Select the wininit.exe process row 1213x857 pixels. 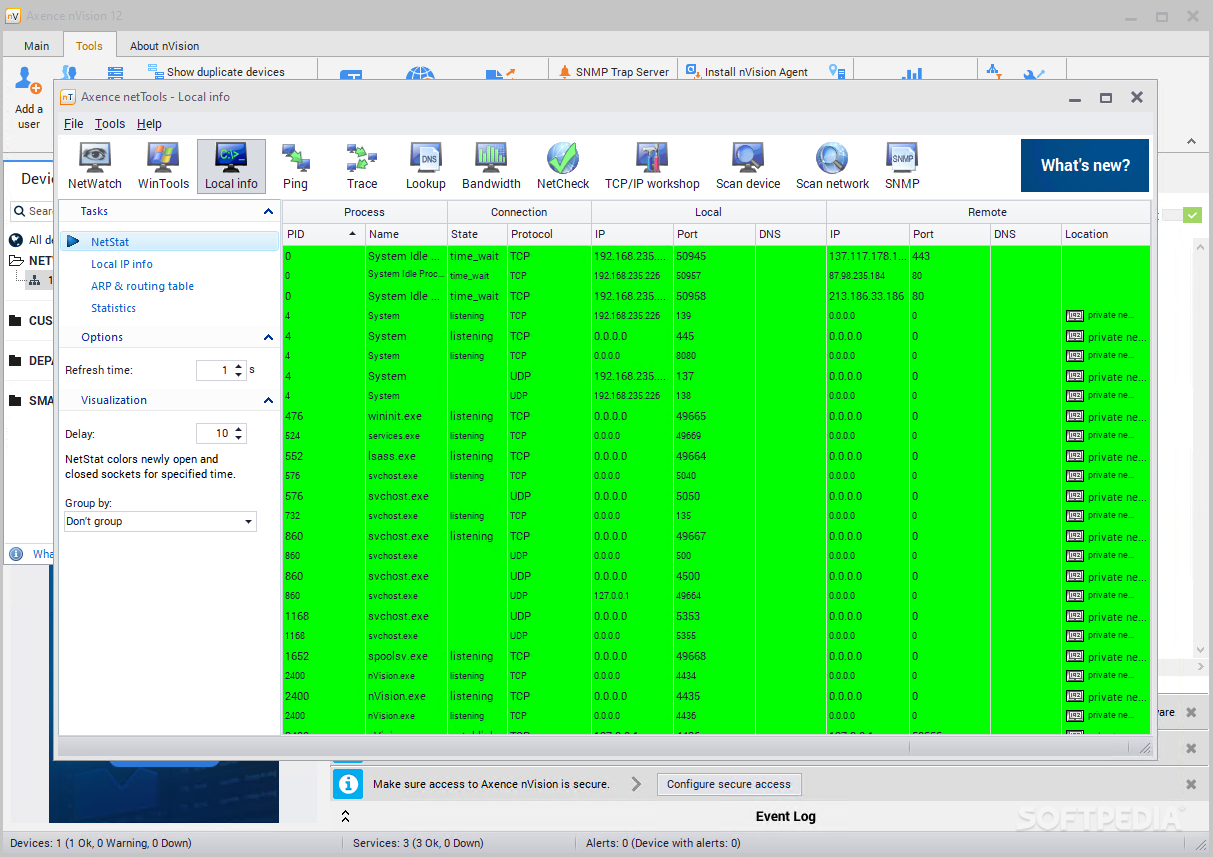(716, 416)
